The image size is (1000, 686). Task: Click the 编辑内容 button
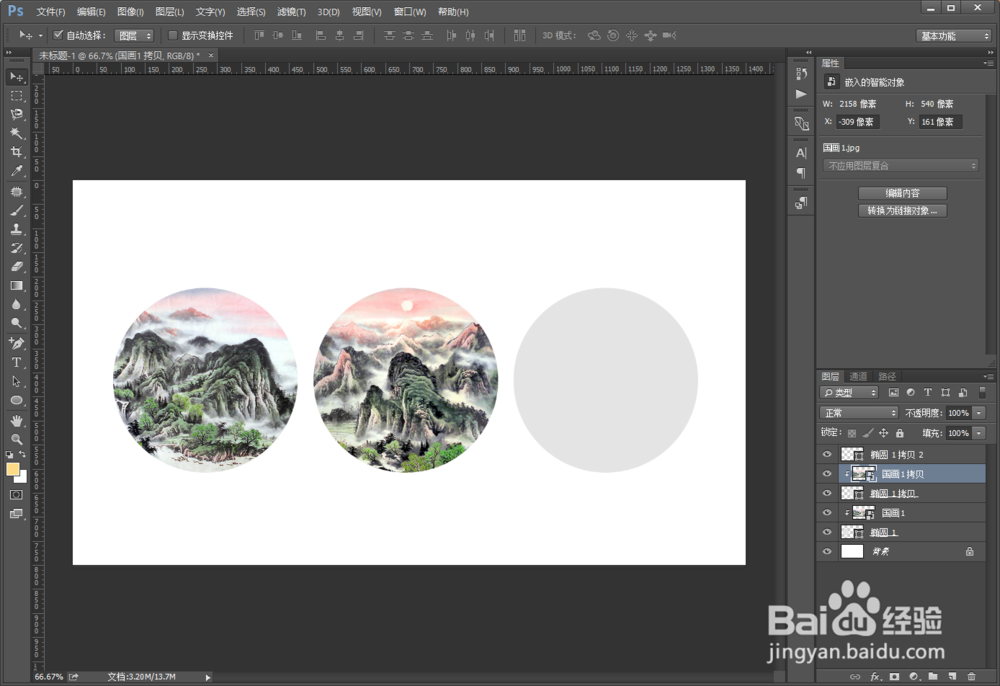pyautogui.click(x=902, y=193)
